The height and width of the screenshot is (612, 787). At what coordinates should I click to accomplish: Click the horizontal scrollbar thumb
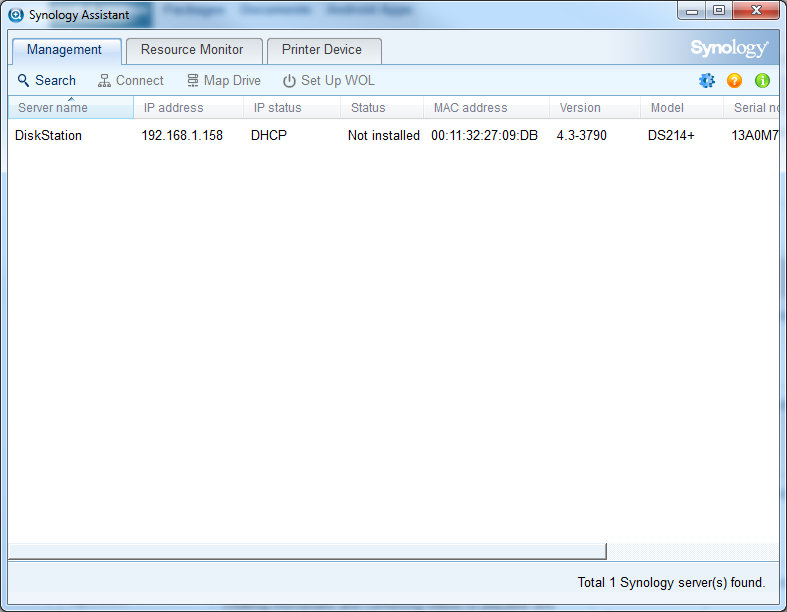point(308,551)
